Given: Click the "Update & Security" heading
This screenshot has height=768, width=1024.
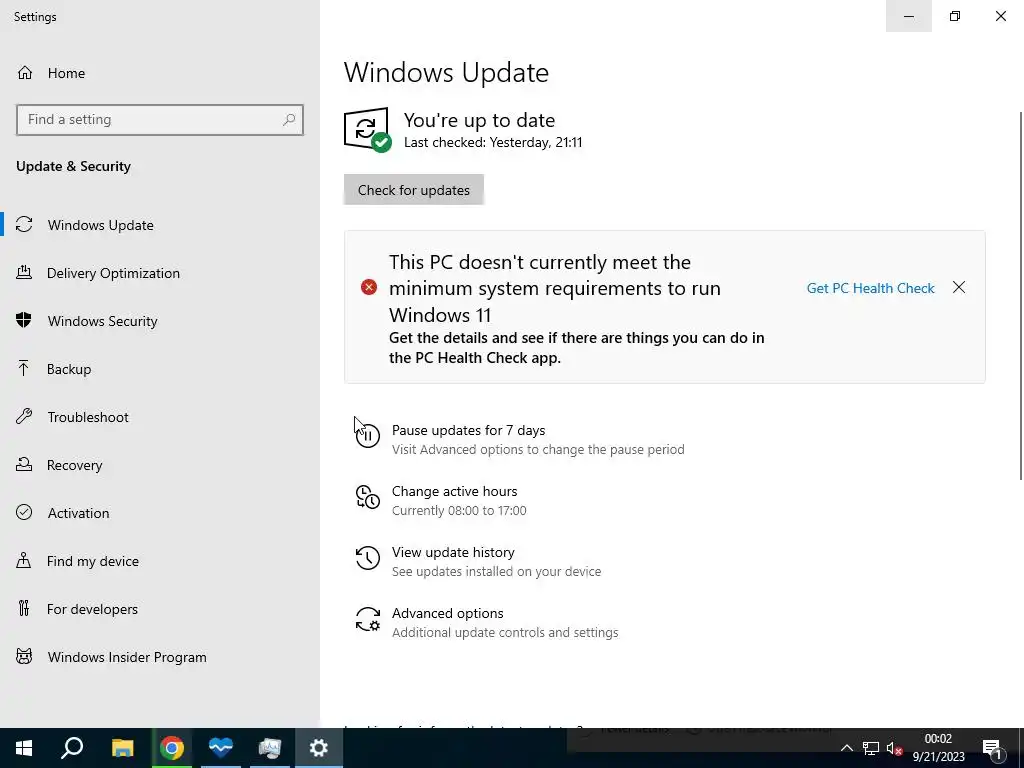Looking at the screenshot, I should pos(73,166).
